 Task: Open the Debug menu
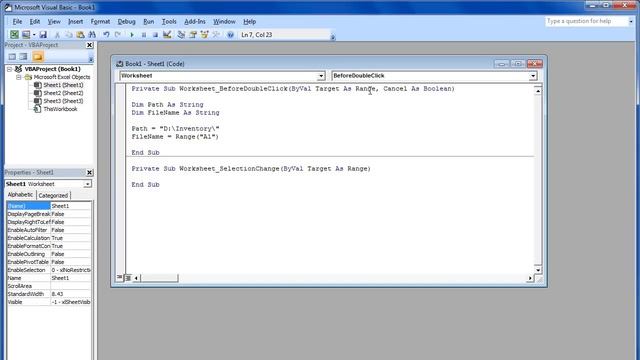[127, 22]
